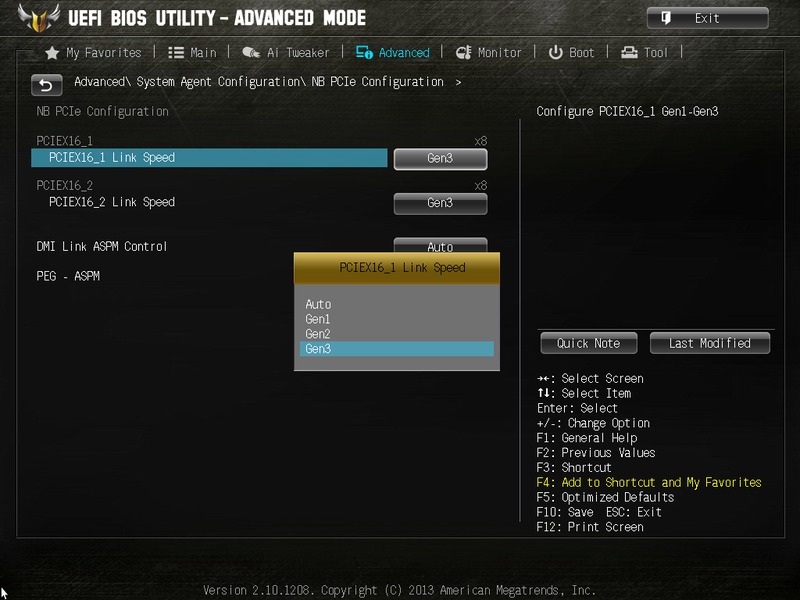Open DMI Link ASPM Control dropdown
800x600 pixels.
440,245
